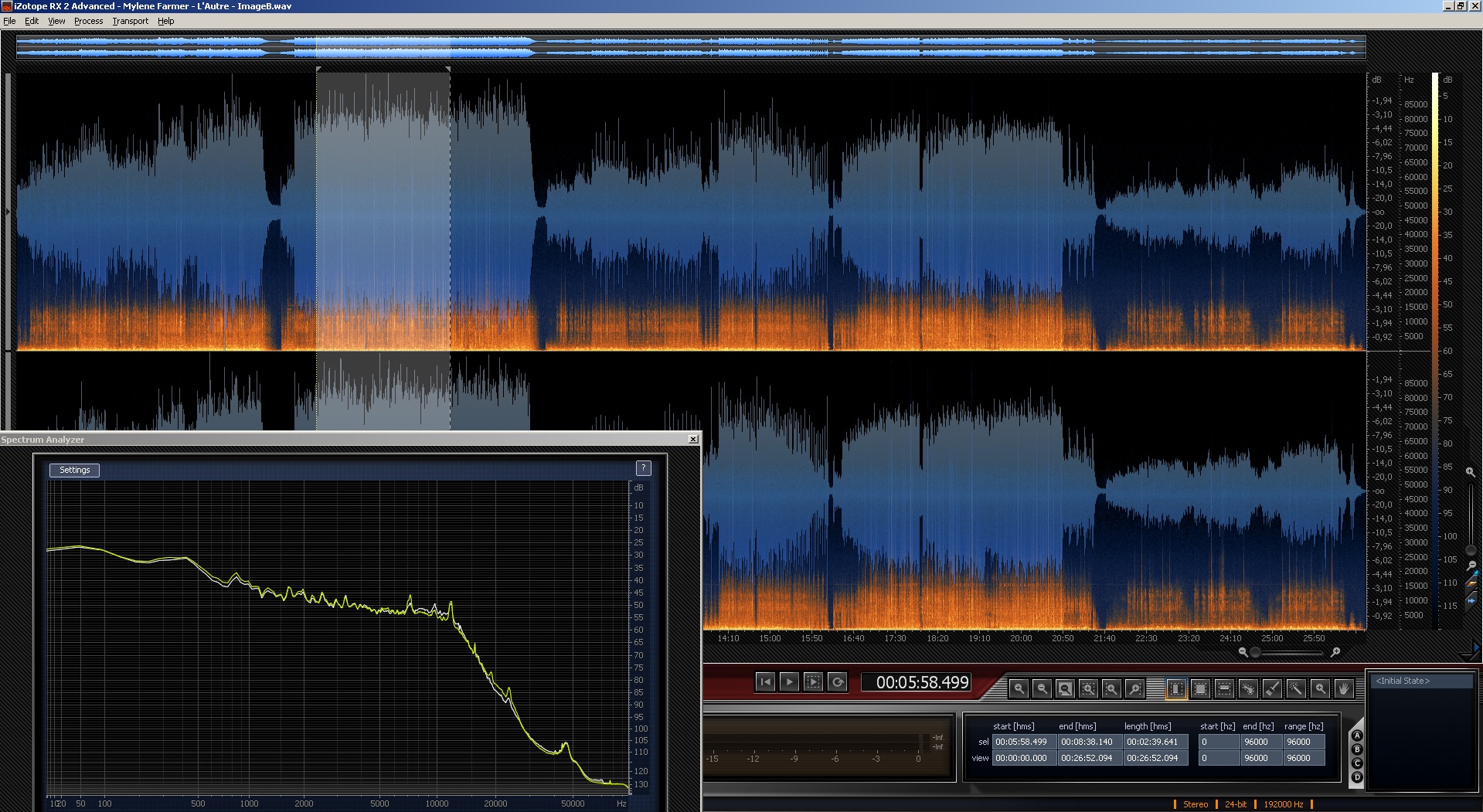This screenshot has height=812, width=1483.
Task: Click the zoom out tool icon
Action: (x=1042, y=688)
